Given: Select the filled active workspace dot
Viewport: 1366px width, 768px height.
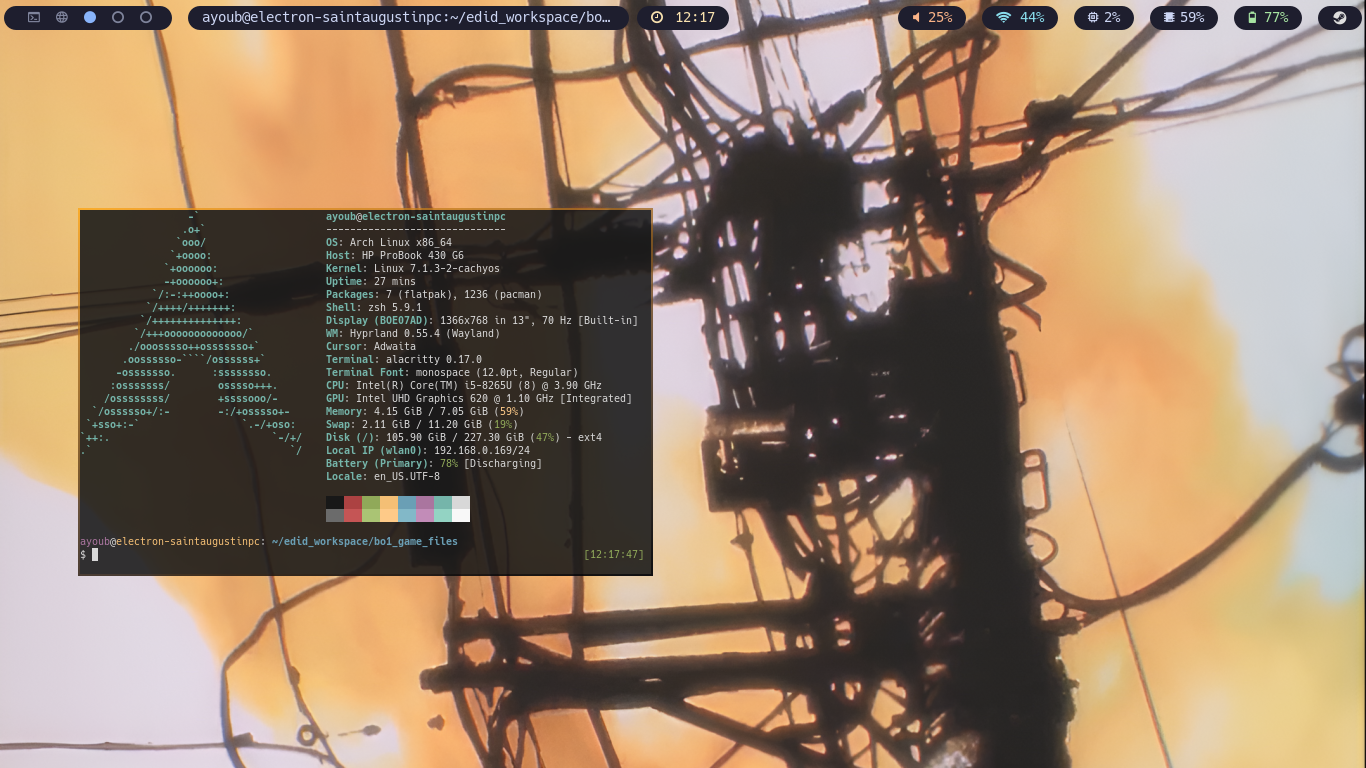Looking at the screenshot, I should pos(90,18).
